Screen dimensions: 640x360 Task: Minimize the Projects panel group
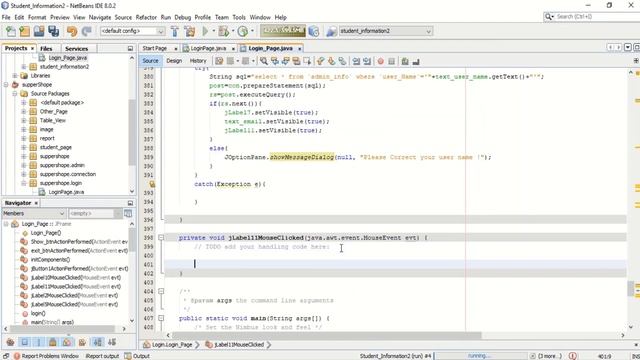[x=130, y=48]
